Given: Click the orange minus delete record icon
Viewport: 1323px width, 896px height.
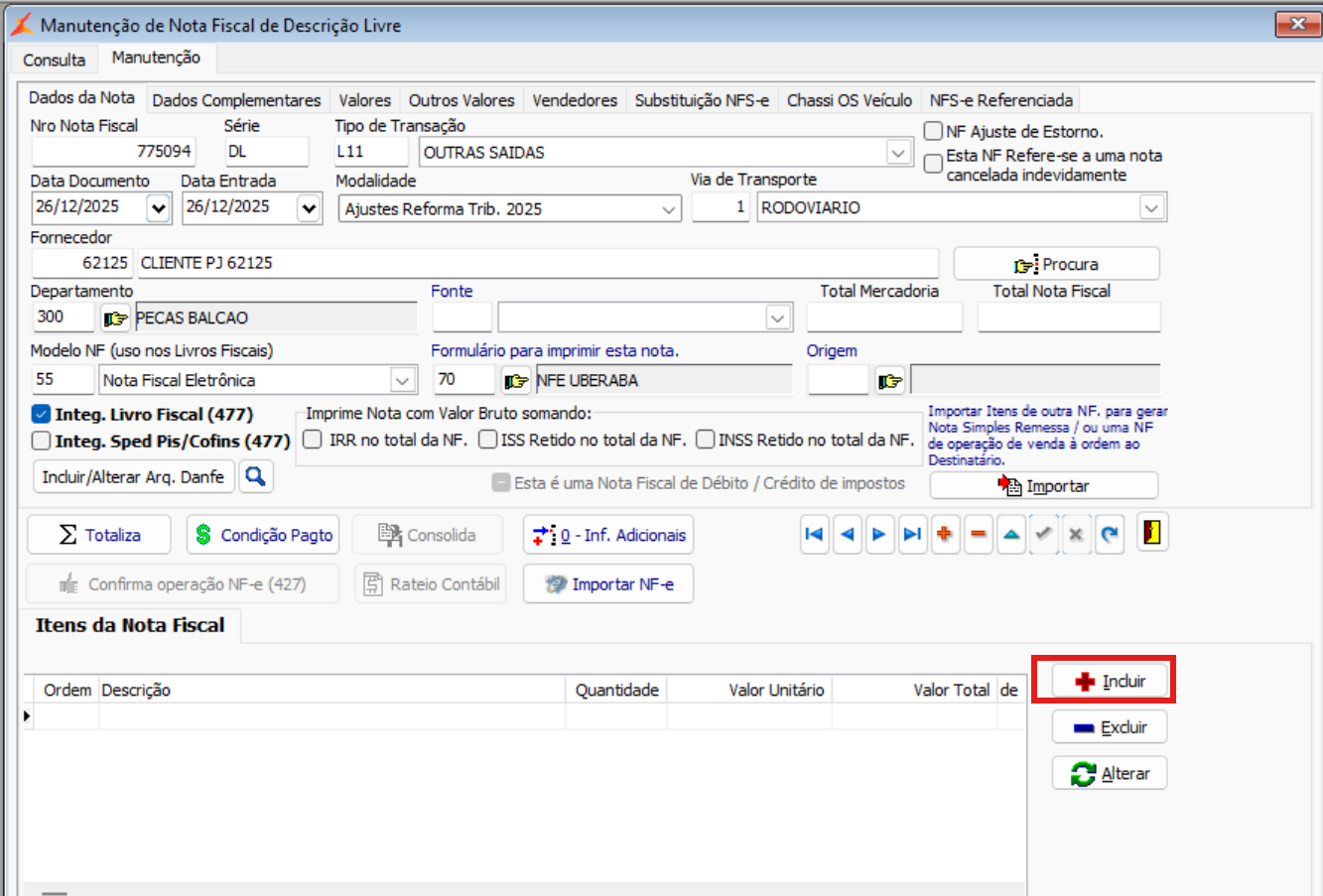Looking at the screenshot, I should click(x=978, y=535).
